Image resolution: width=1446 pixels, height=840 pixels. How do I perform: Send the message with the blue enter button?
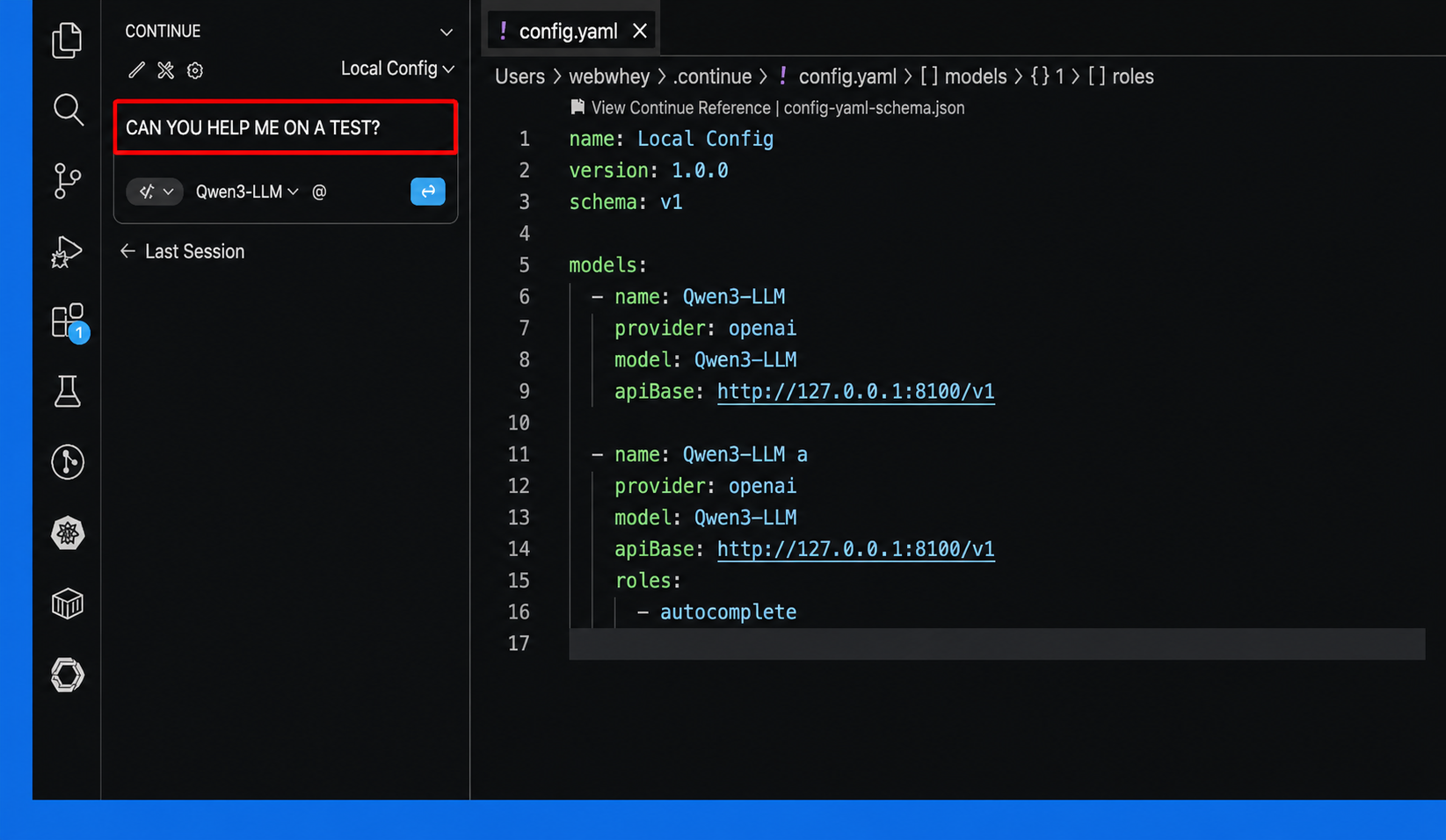coord(428,192)
